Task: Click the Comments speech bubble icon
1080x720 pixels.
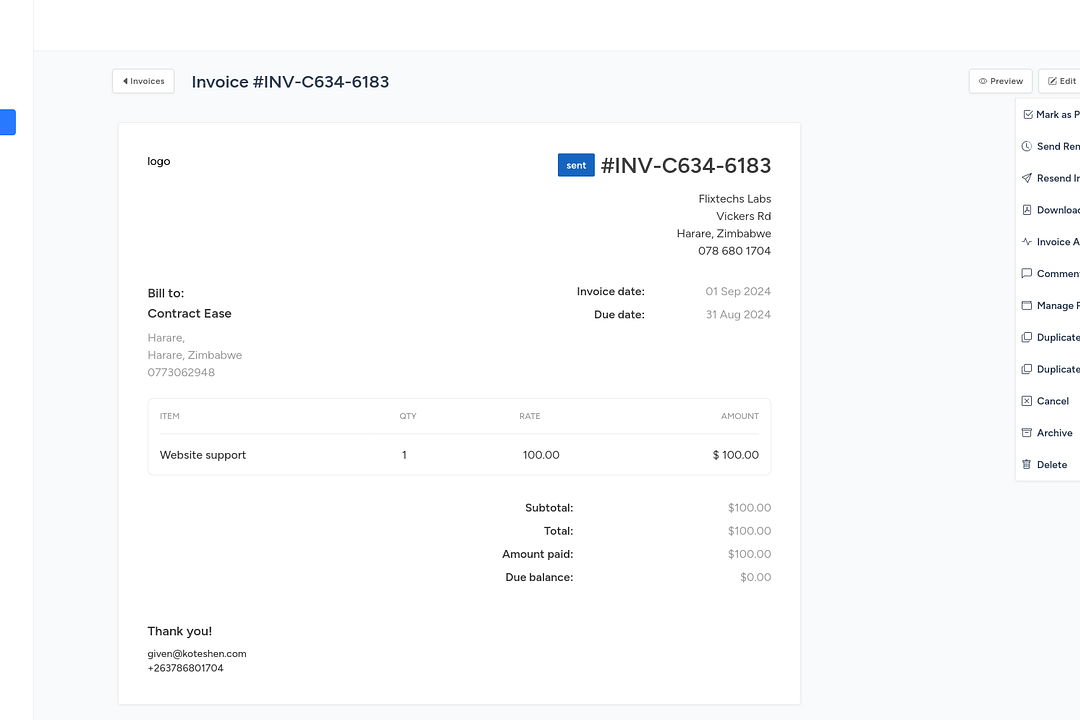Action: tap(1027, 274)
